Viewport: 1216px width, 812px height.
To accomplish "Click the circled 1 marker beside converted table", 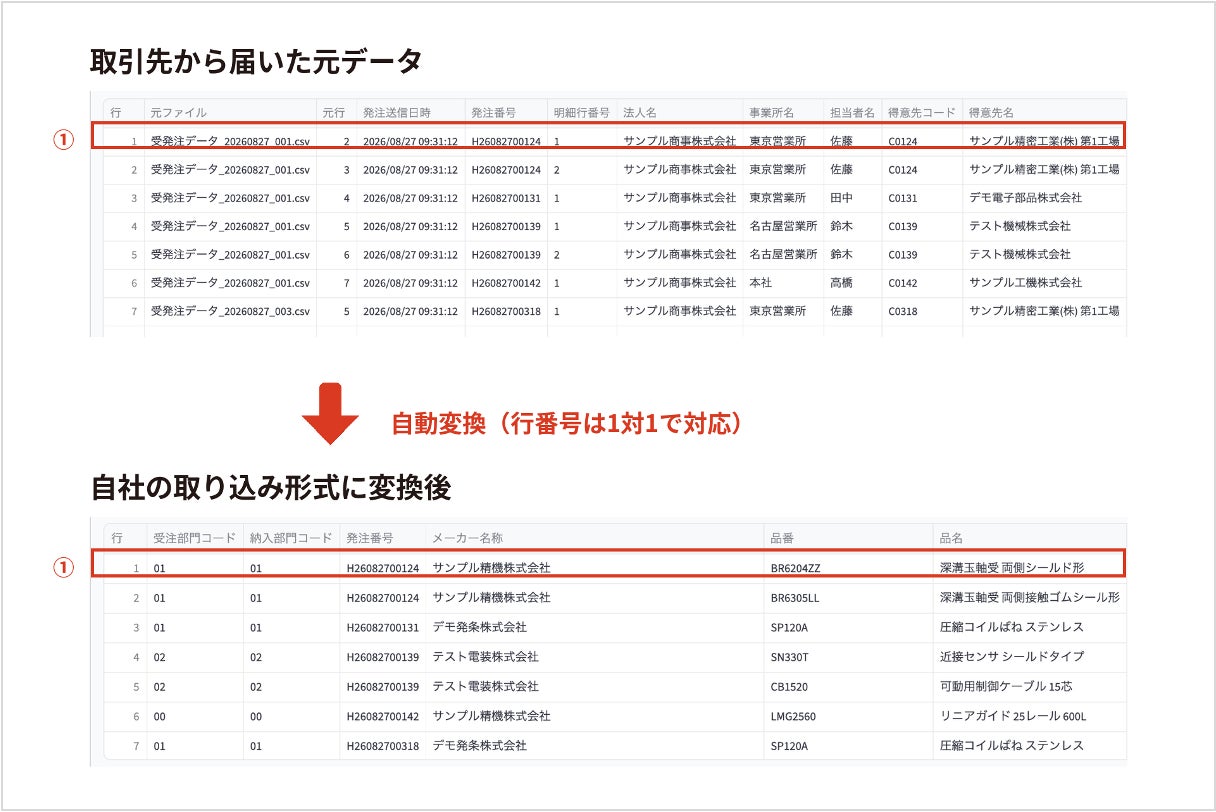I will [x=63, y=567].
